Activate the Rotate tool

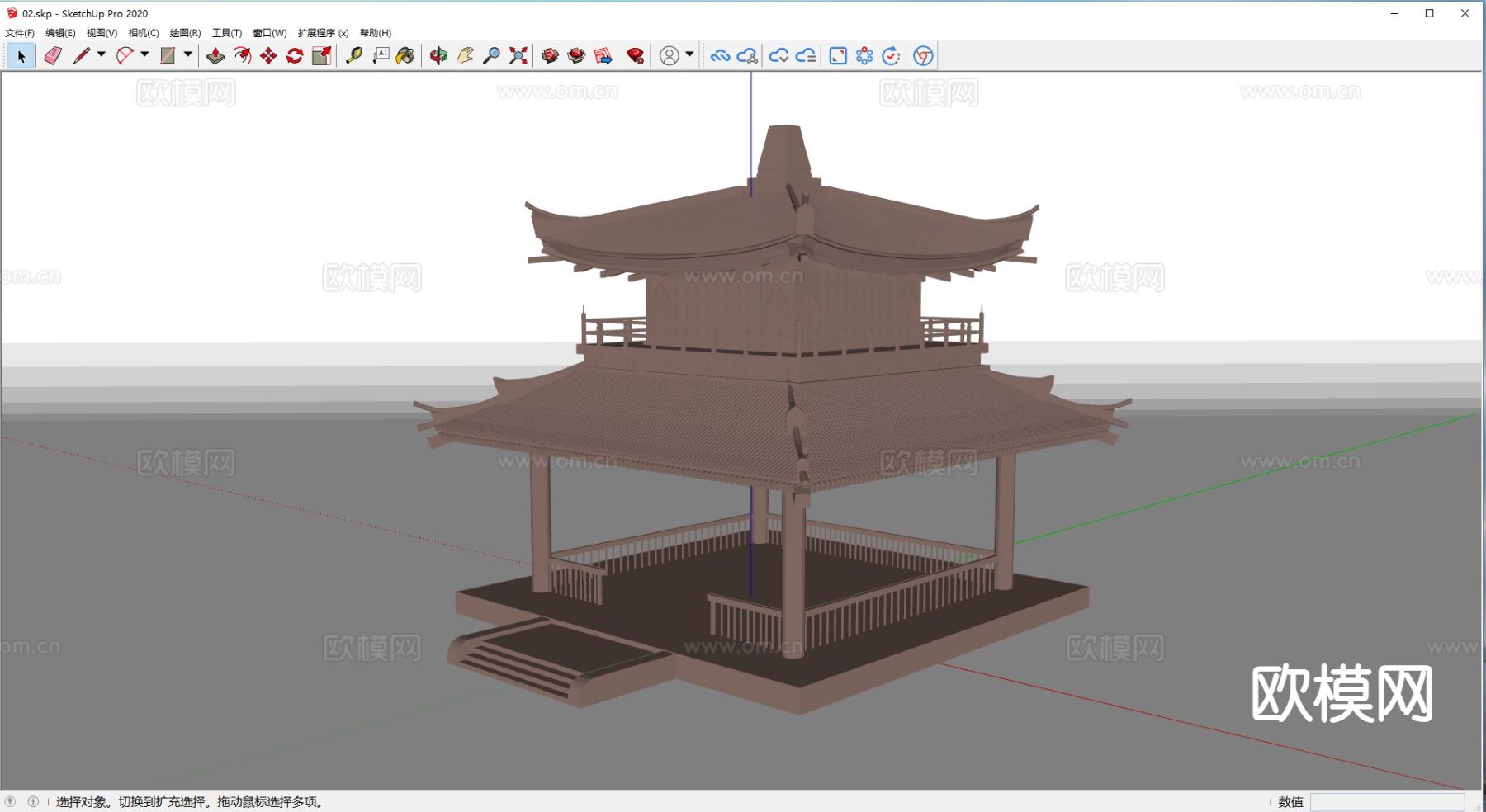click(x=295, y=55)
